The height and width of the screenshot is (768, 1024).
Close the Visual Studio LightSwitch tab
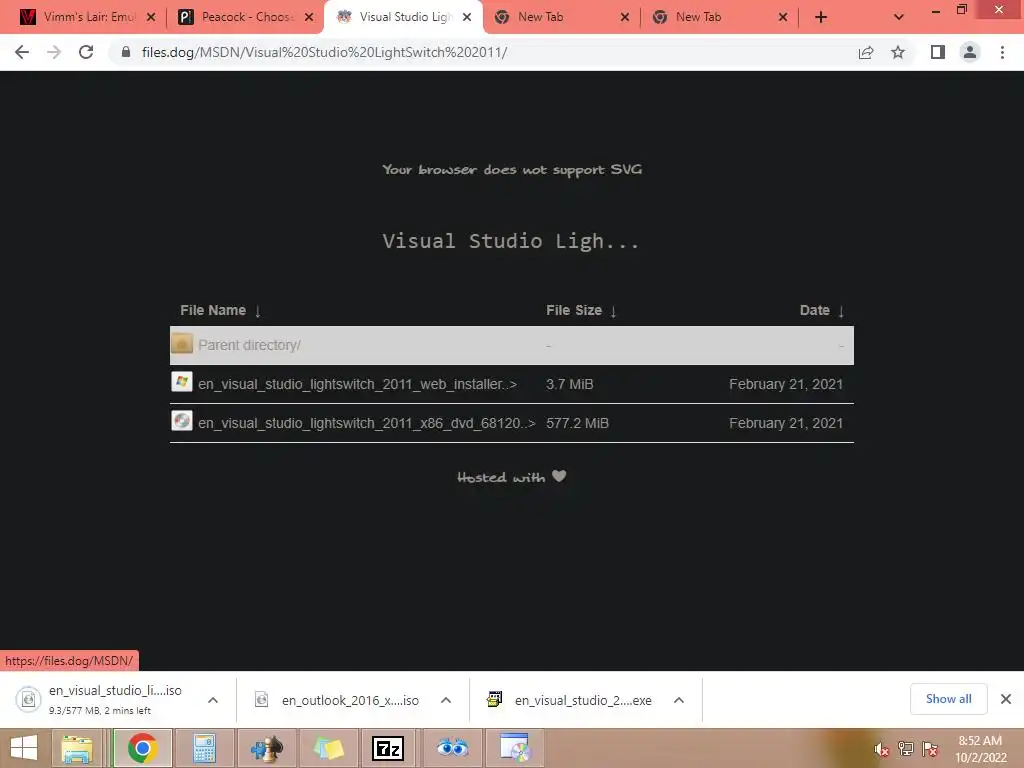(x=467, y=17)
